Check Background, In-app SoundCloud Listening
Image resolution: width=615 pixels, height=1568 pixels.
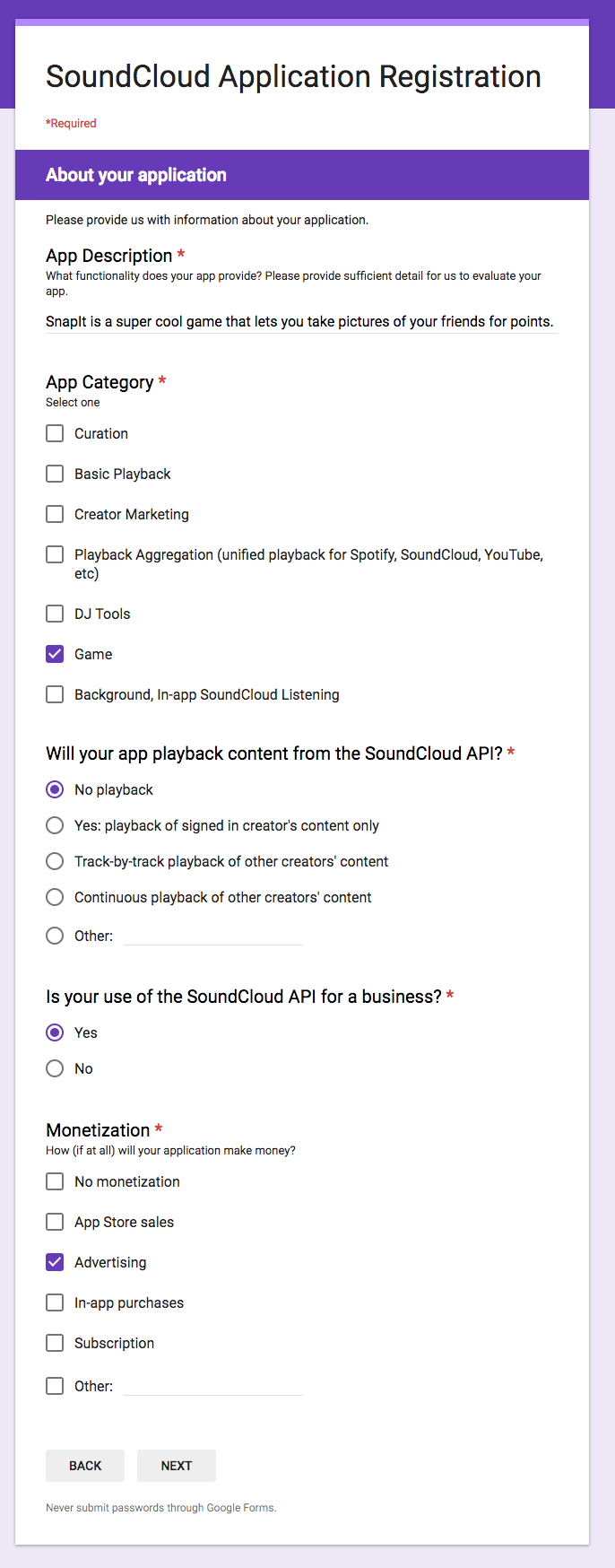(55, 694)
